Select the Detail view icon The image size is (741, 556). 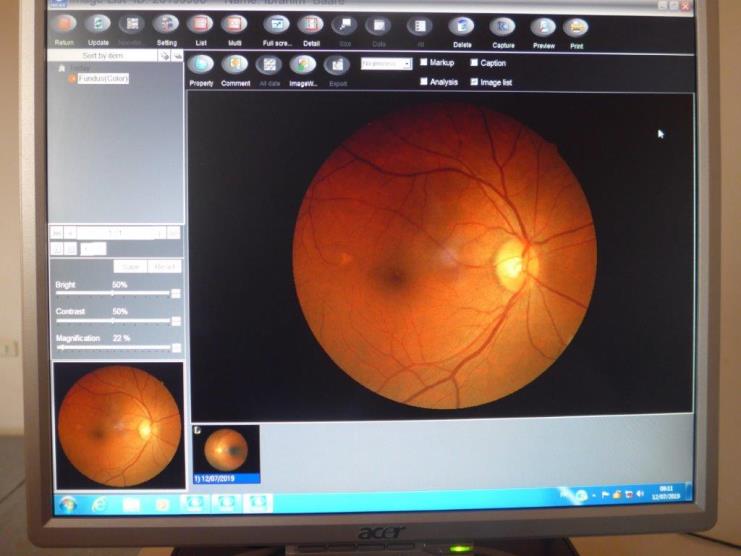click(x=310, y=25)
